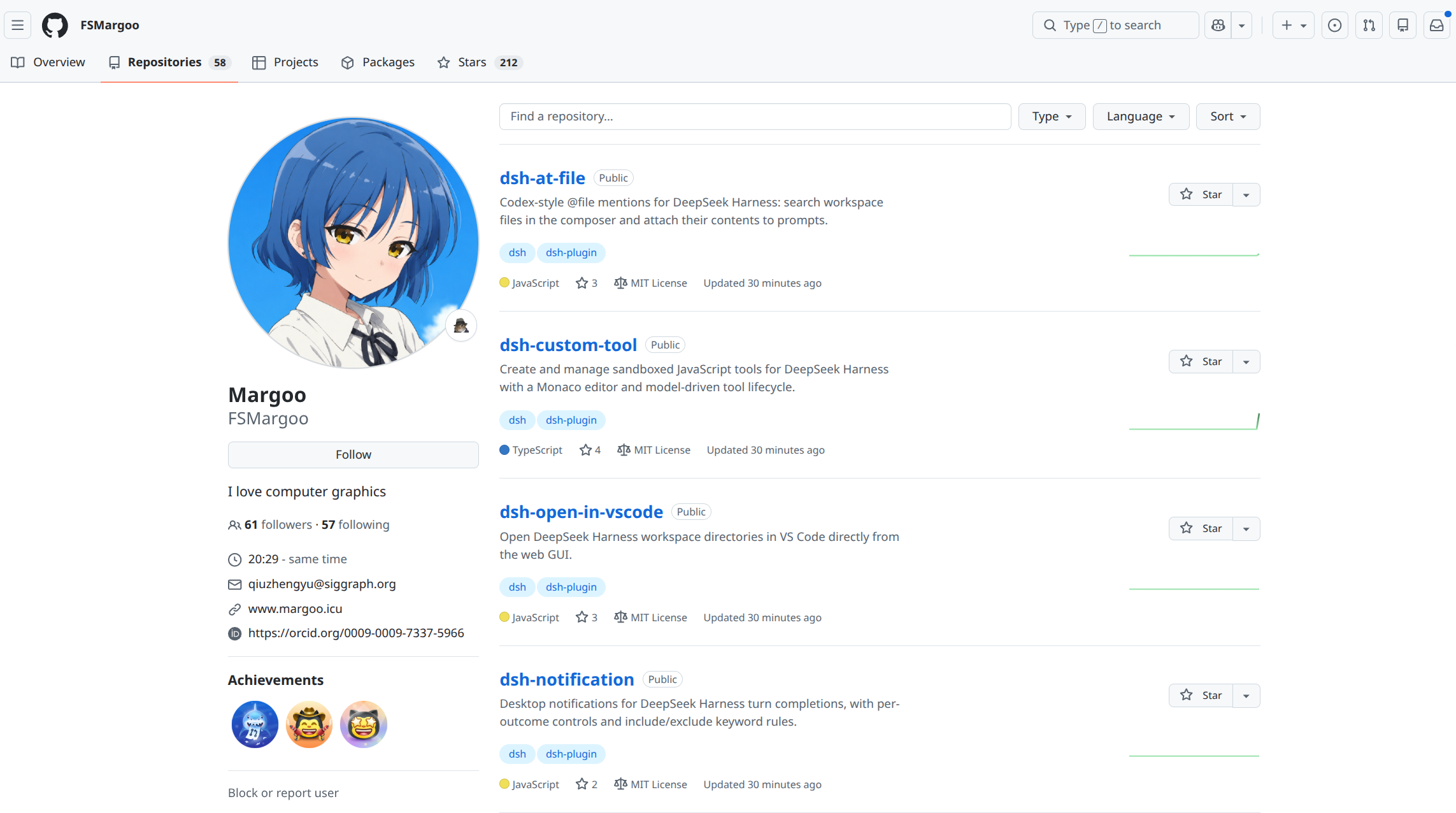Screen dimensions: 1456x813
Task: Open the ORCID profile link
Action: tap(356, 633)
